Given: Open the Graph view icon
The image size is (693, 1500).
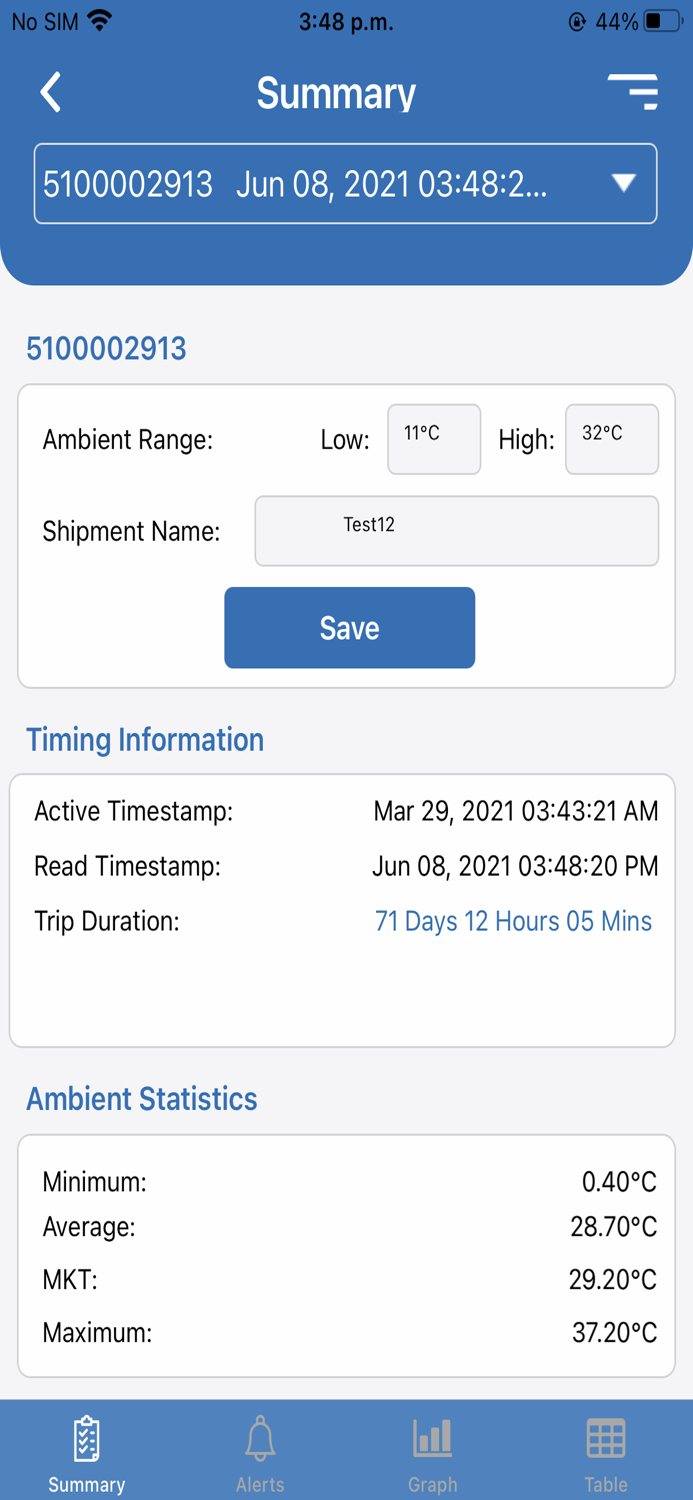Looking at the screenshot, I should (432, 1437).
